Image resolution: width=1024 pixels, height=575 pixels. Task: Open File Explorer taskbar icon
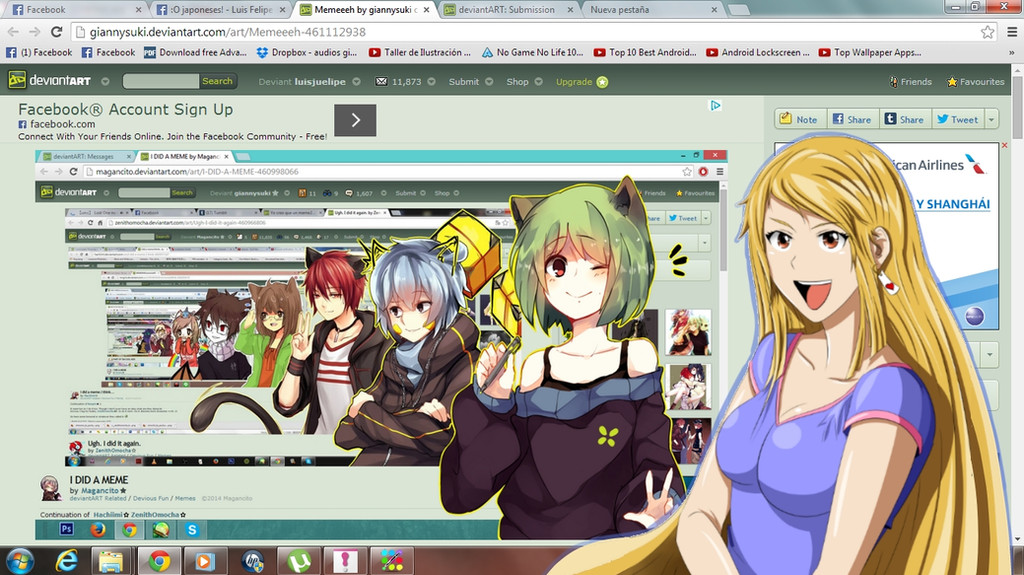(111, 561)
